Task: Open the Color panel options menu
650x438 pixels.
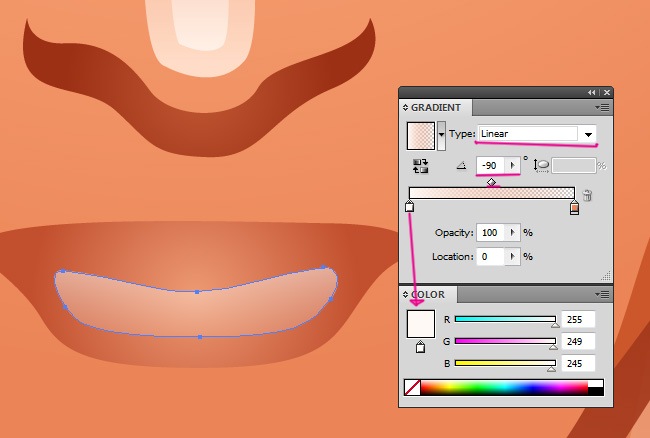Action: pos(602,294)
